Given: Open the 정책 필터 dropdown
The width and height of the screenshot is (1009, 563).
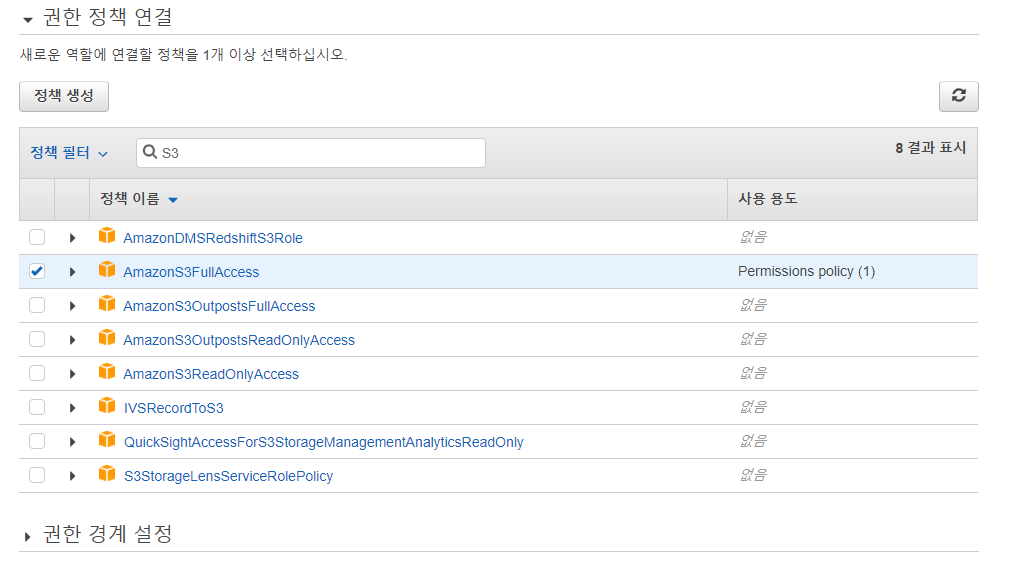Looking at the screenshot, I should coord(69,153).
